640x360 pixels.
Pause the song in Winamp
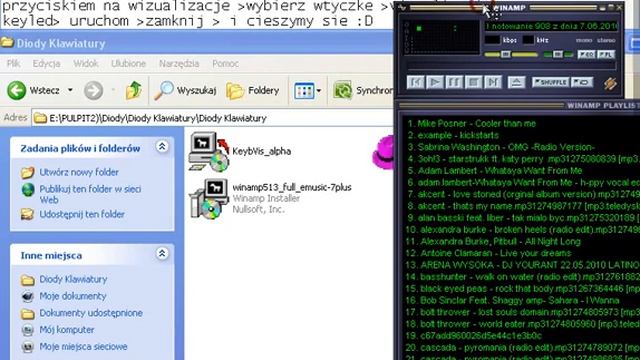(x=454, y=82)
